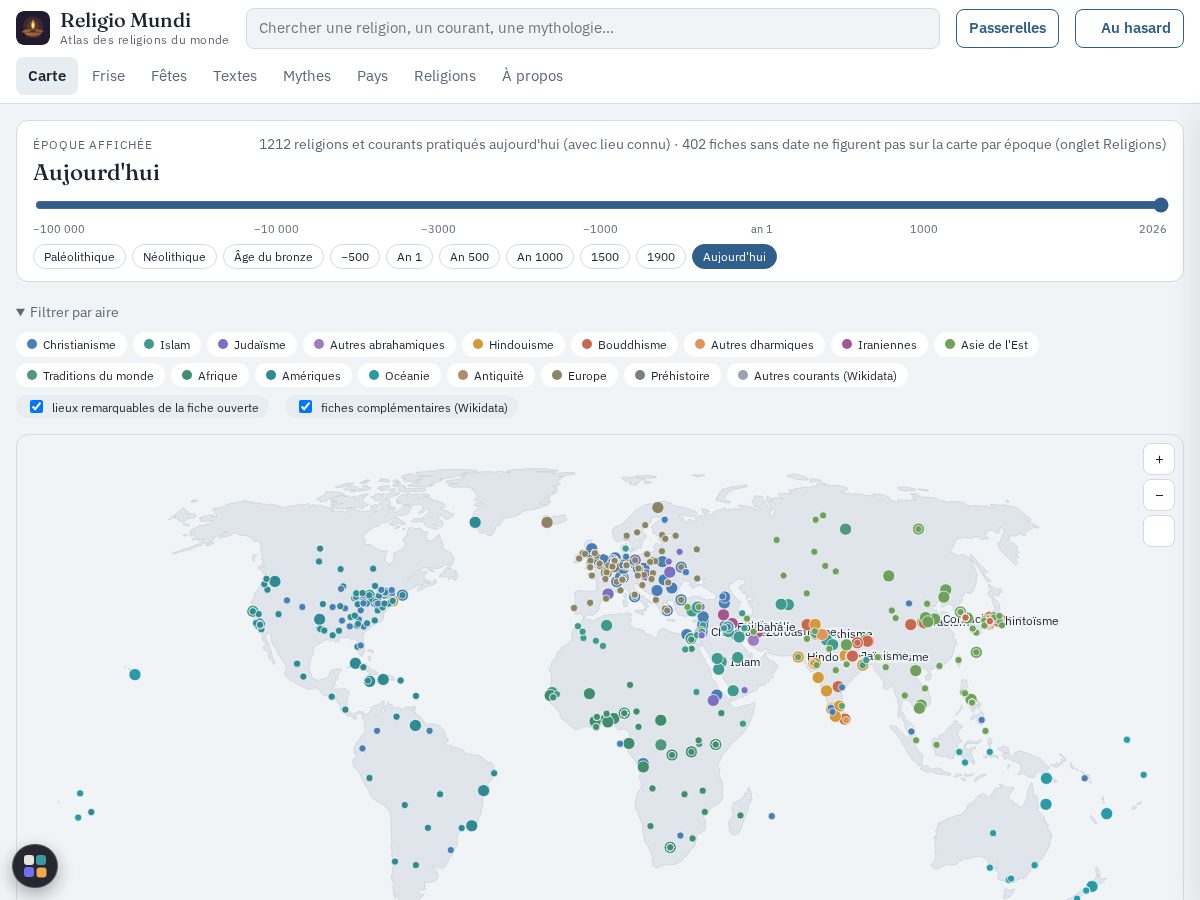The image size is (1200, 900).
Task: Tick the 'lieux remarquables de la fiche ouverte' checkbox
Action: click(x=37, y=407)
